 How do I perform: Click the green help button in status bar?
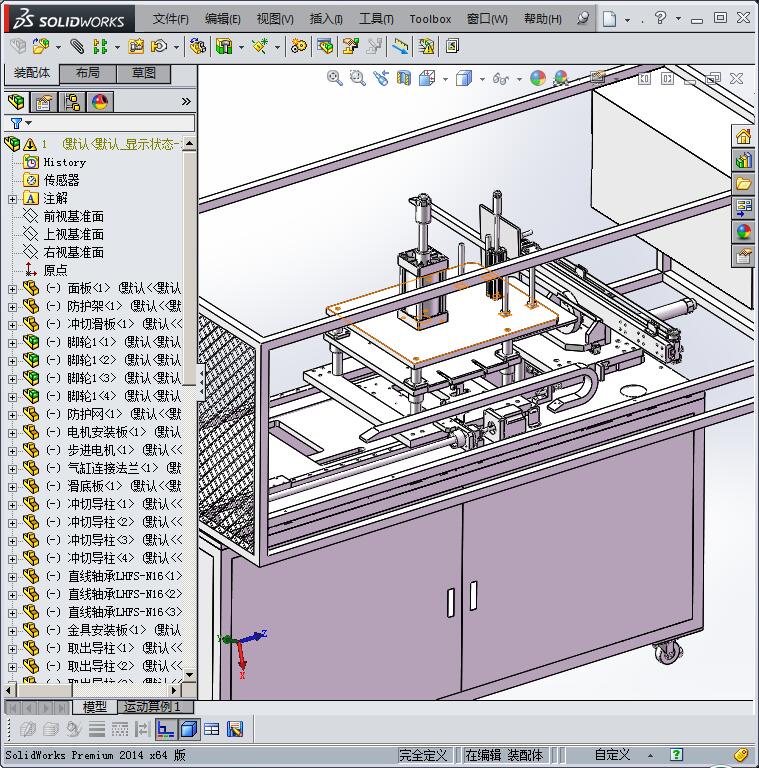pos(676,755)
